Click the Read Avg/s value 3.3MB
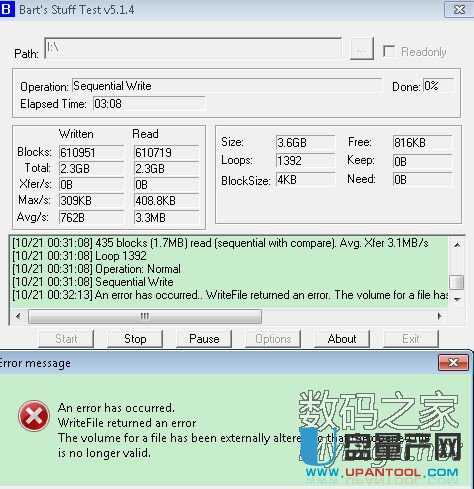Screen dimensions: 474x489 click(167, 217)
